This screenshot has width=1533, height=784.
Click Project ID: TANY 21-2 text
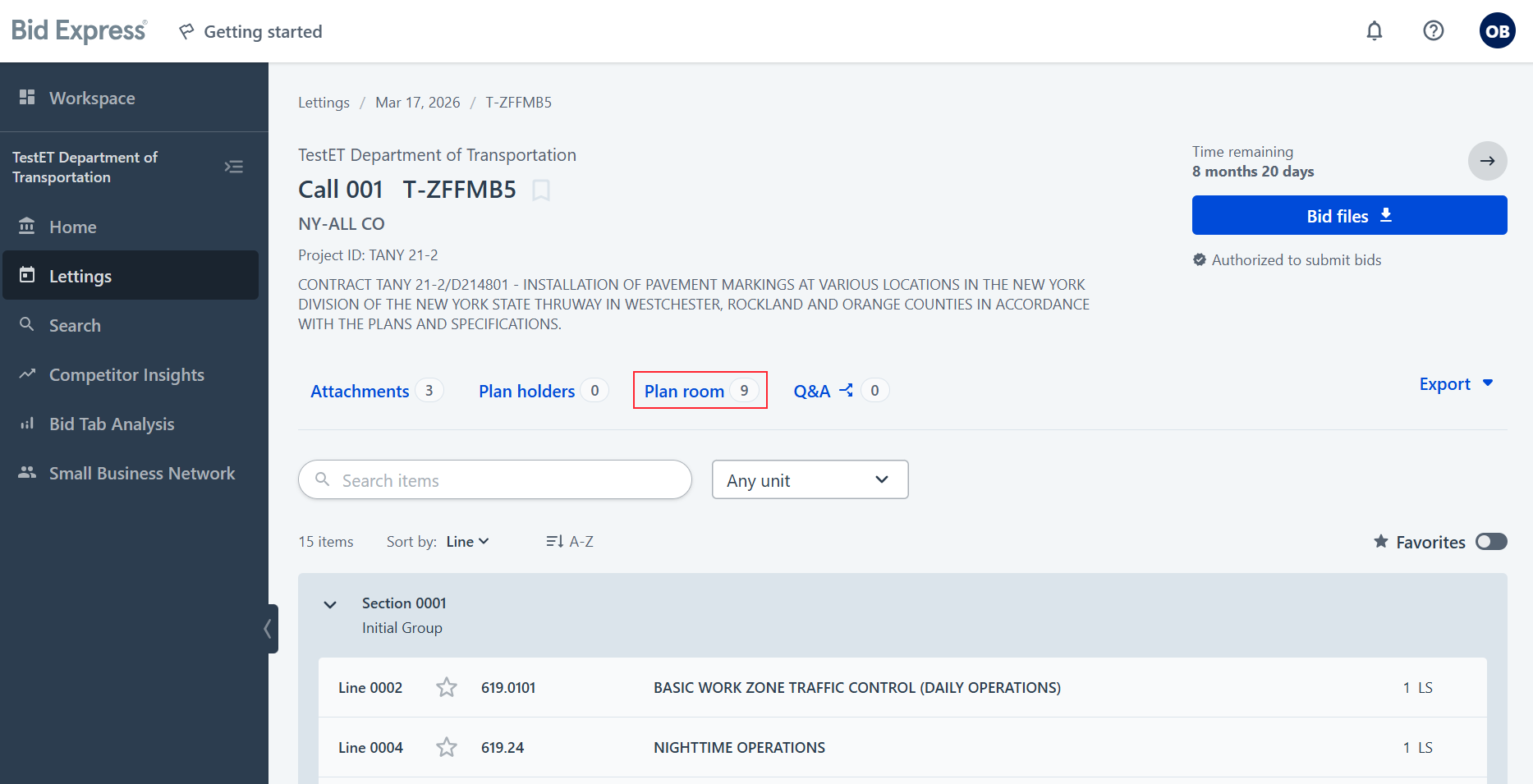(x=368, y=255)
